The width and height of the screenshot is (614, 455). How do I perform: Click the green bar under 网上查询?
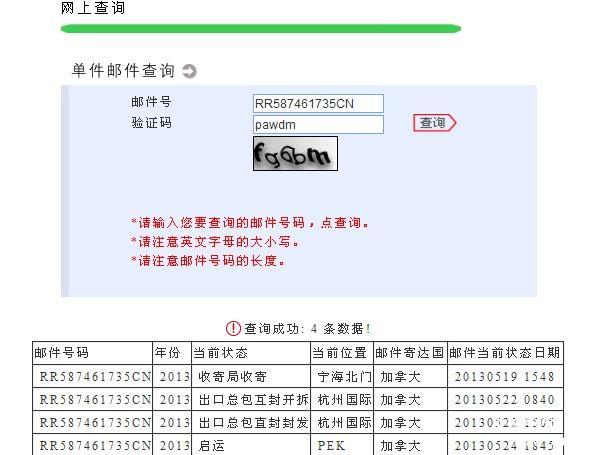click(260, 28)
